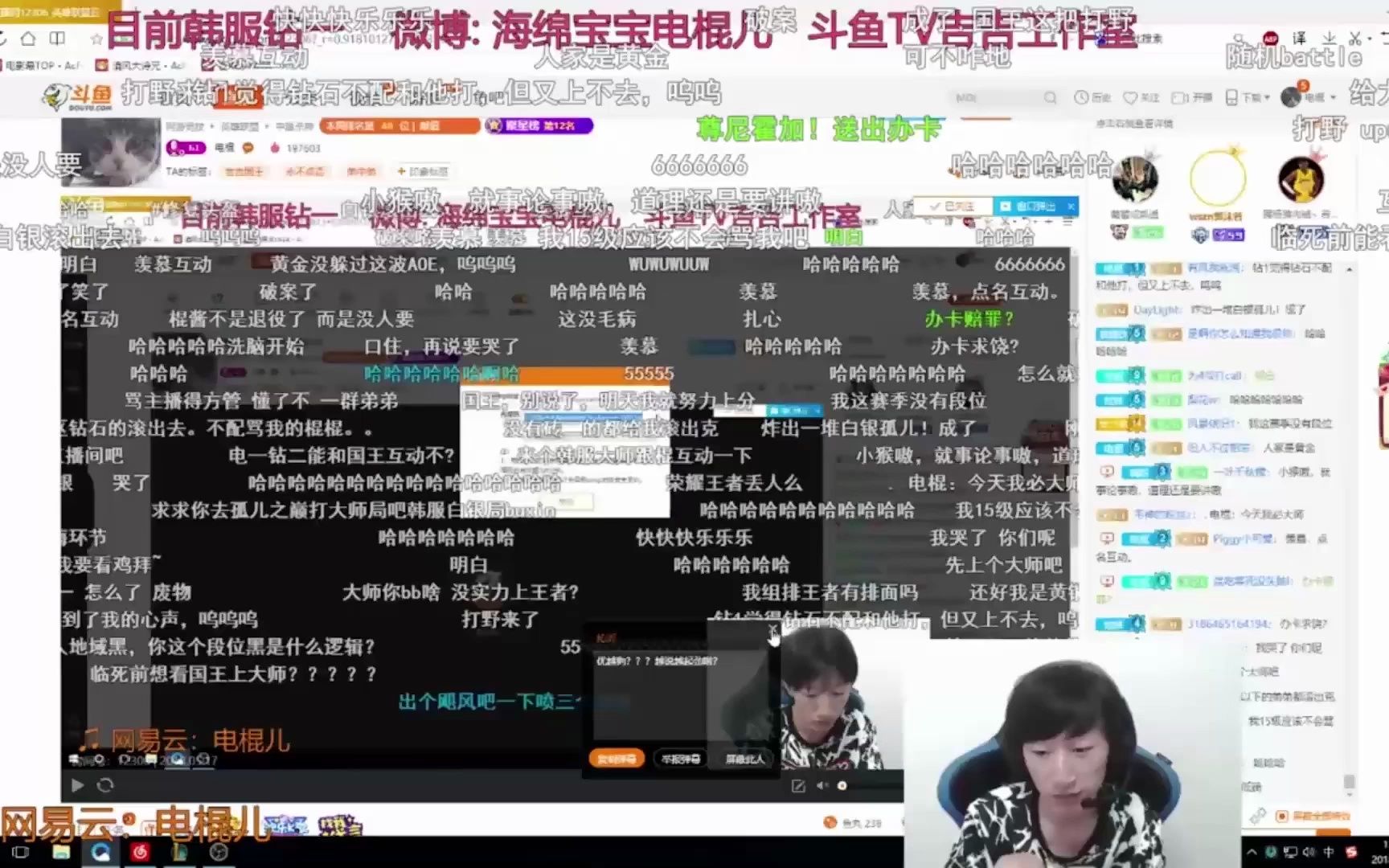Click the Sogou input icon in tray
Viewport: 1389px width, 868px height.
point(1351,852)
